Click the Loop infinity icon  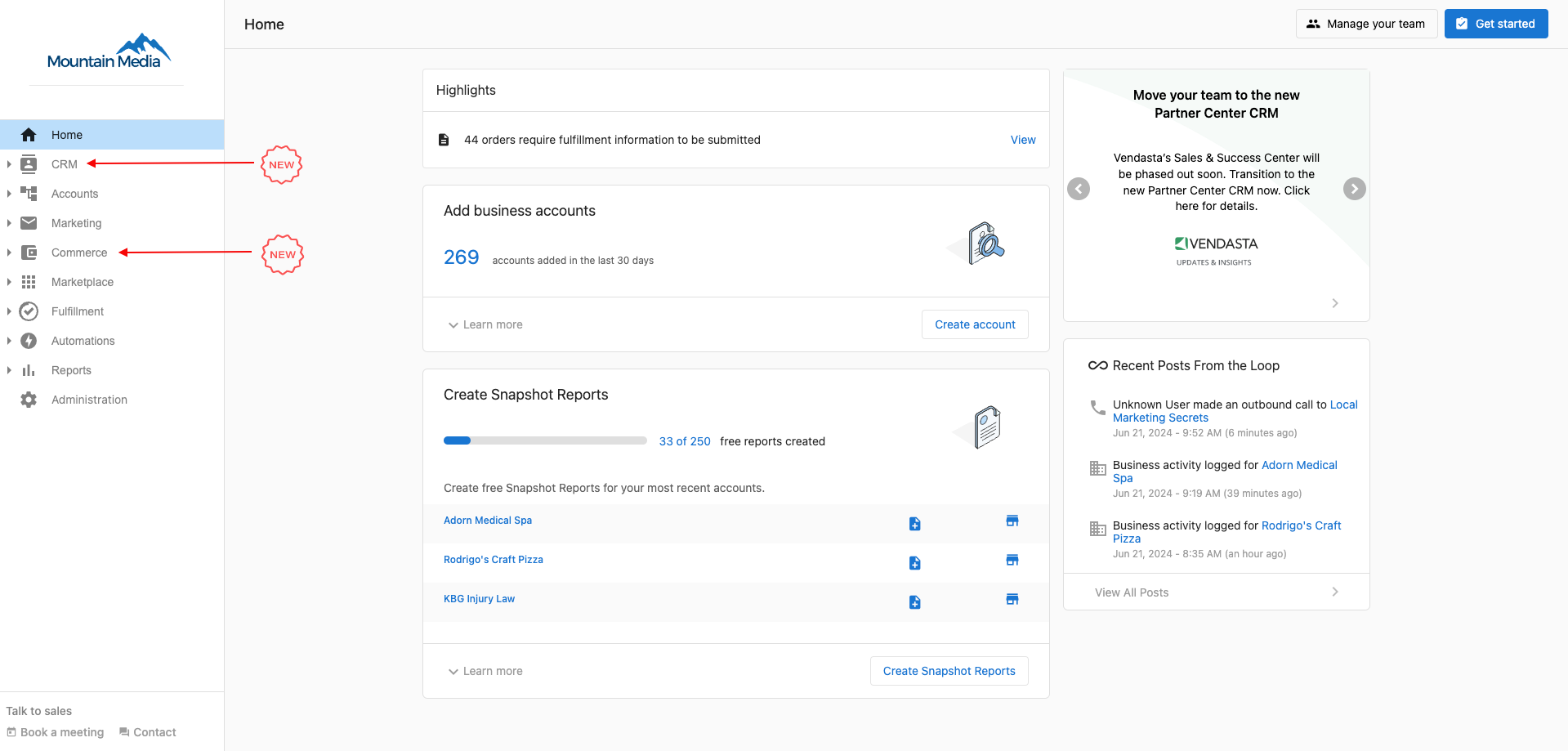(x=1098, y=365)
